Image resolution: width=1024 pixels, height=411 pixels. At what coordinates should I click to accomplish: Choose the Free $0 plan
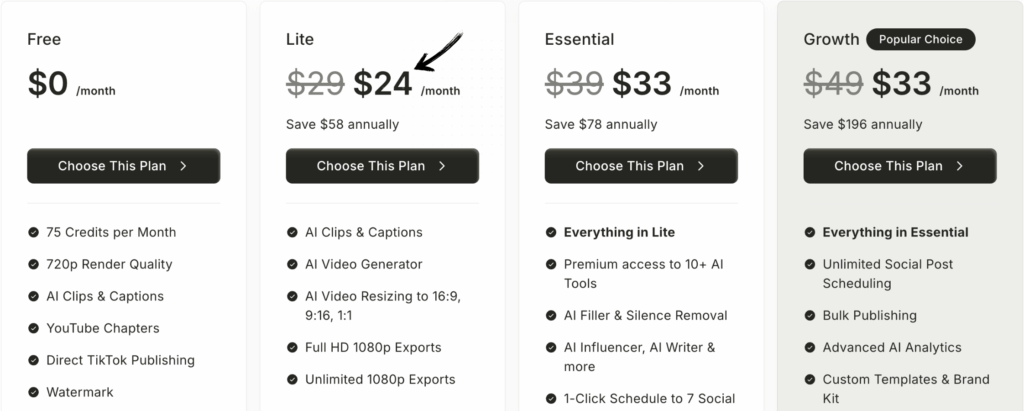[x=123, y=166]
